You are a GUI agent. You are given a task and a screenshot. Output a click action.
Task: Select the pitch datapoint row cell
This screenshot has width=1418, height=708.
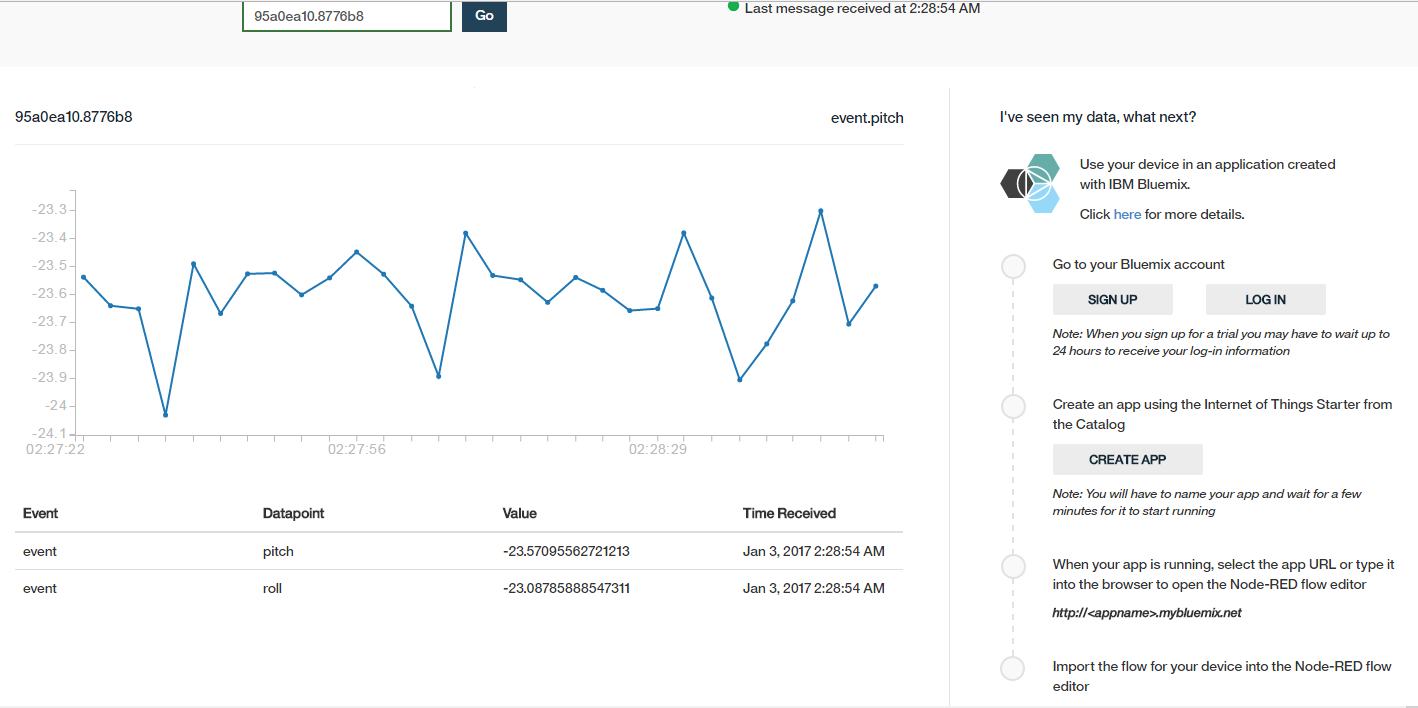pyautogui.click(x=278, y=551)
